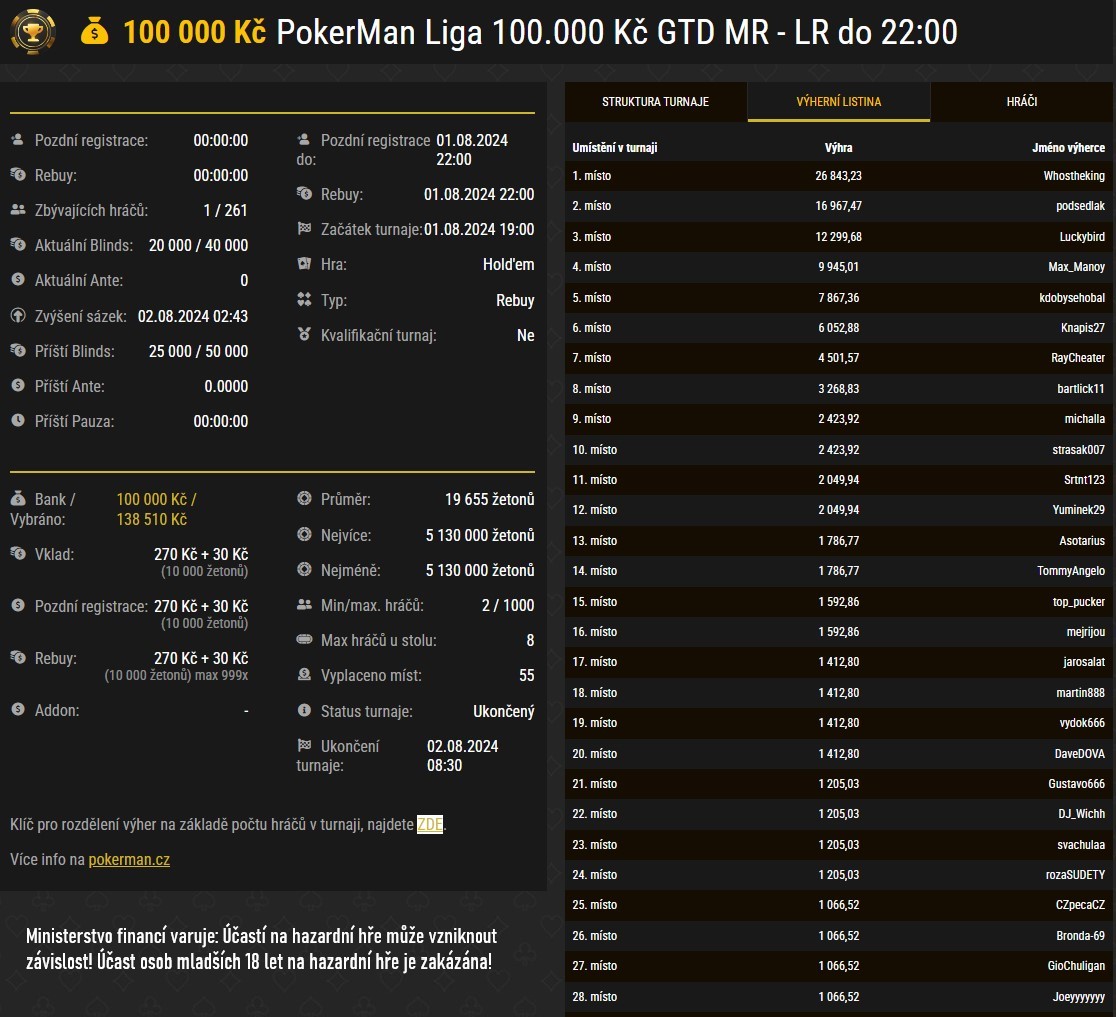Click the icon beside Typ
The image size is (1116, 1017).
304,299
